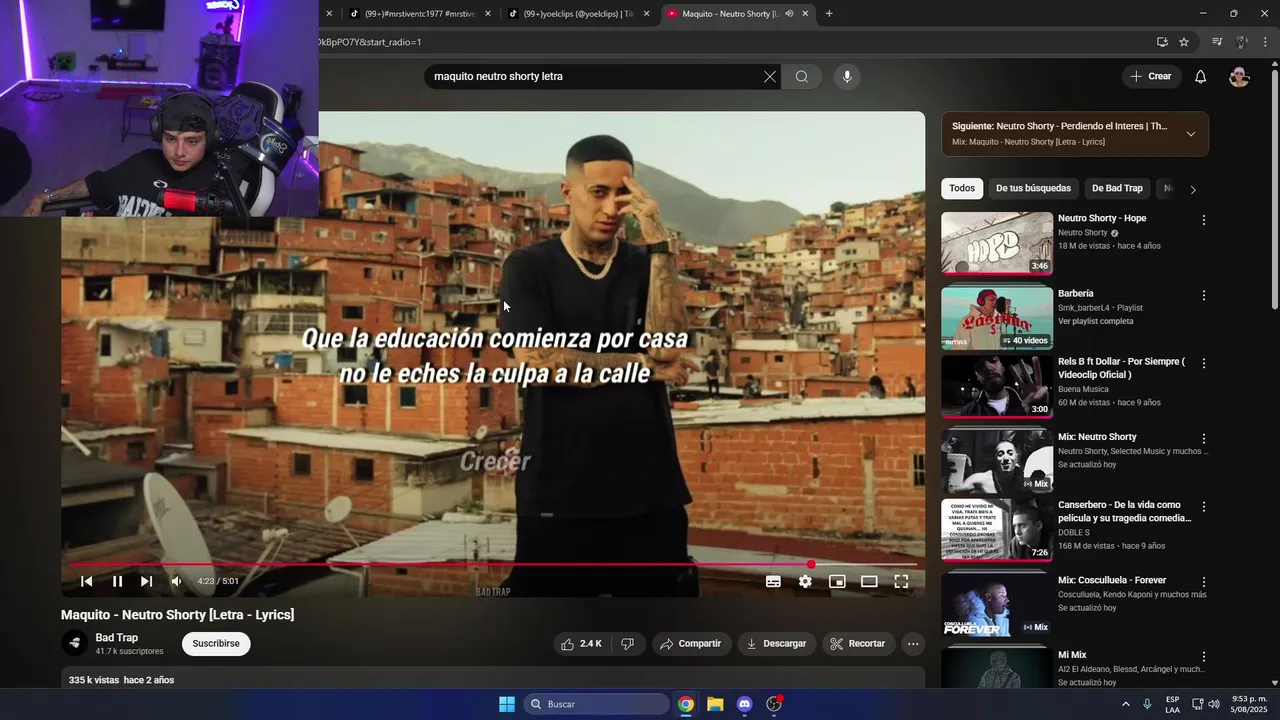Switch player to miniplayer mode
The width and height of the screenshot is (1280, 720).
click(x=837, y=581)
